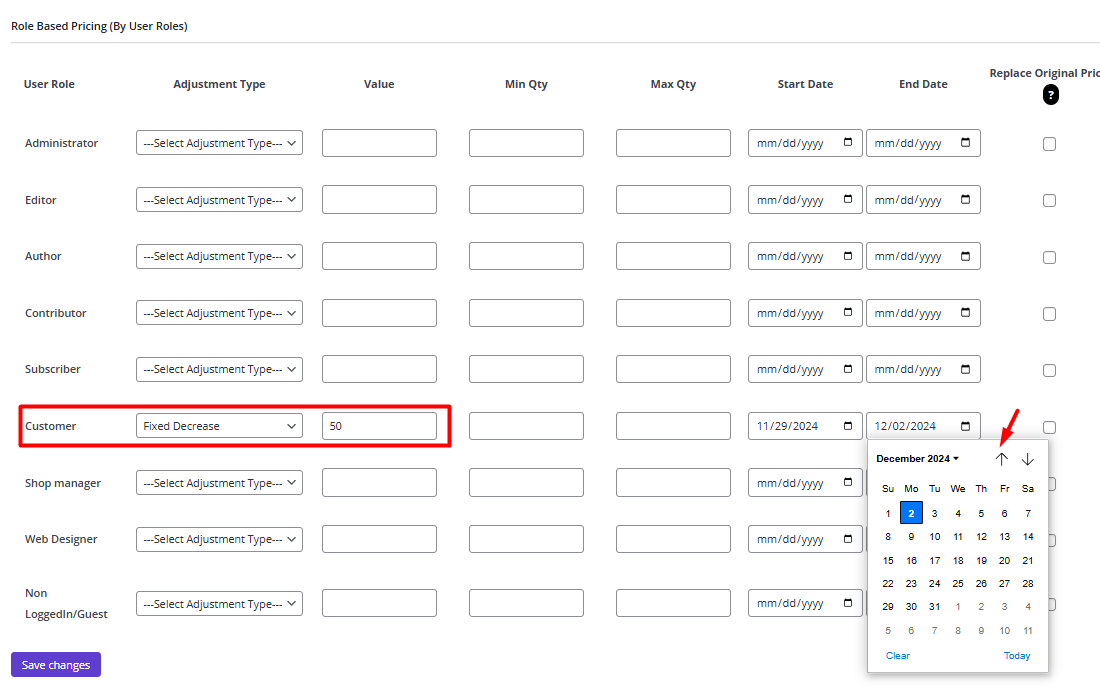The height and width of the screenshot is (698, 1100).
Task: Open calendar icon in Customer End Date
Action: point(966,426)
